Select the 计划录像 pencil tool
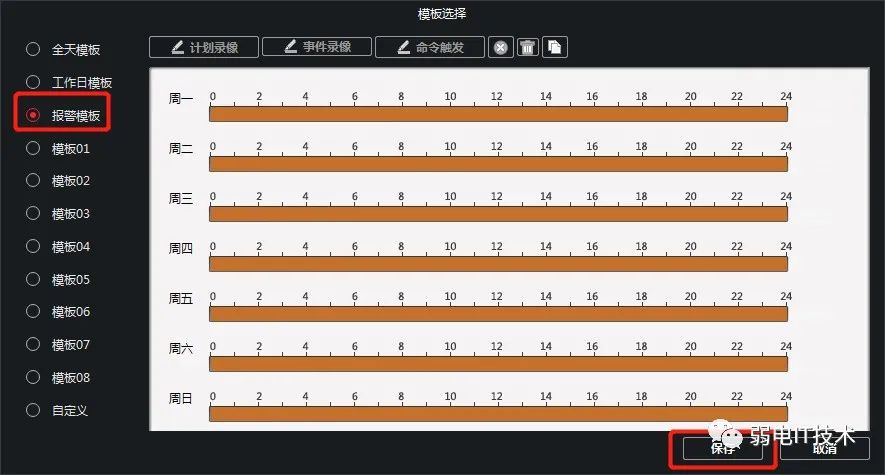This screenshot has width=885, height=475. 204,47
